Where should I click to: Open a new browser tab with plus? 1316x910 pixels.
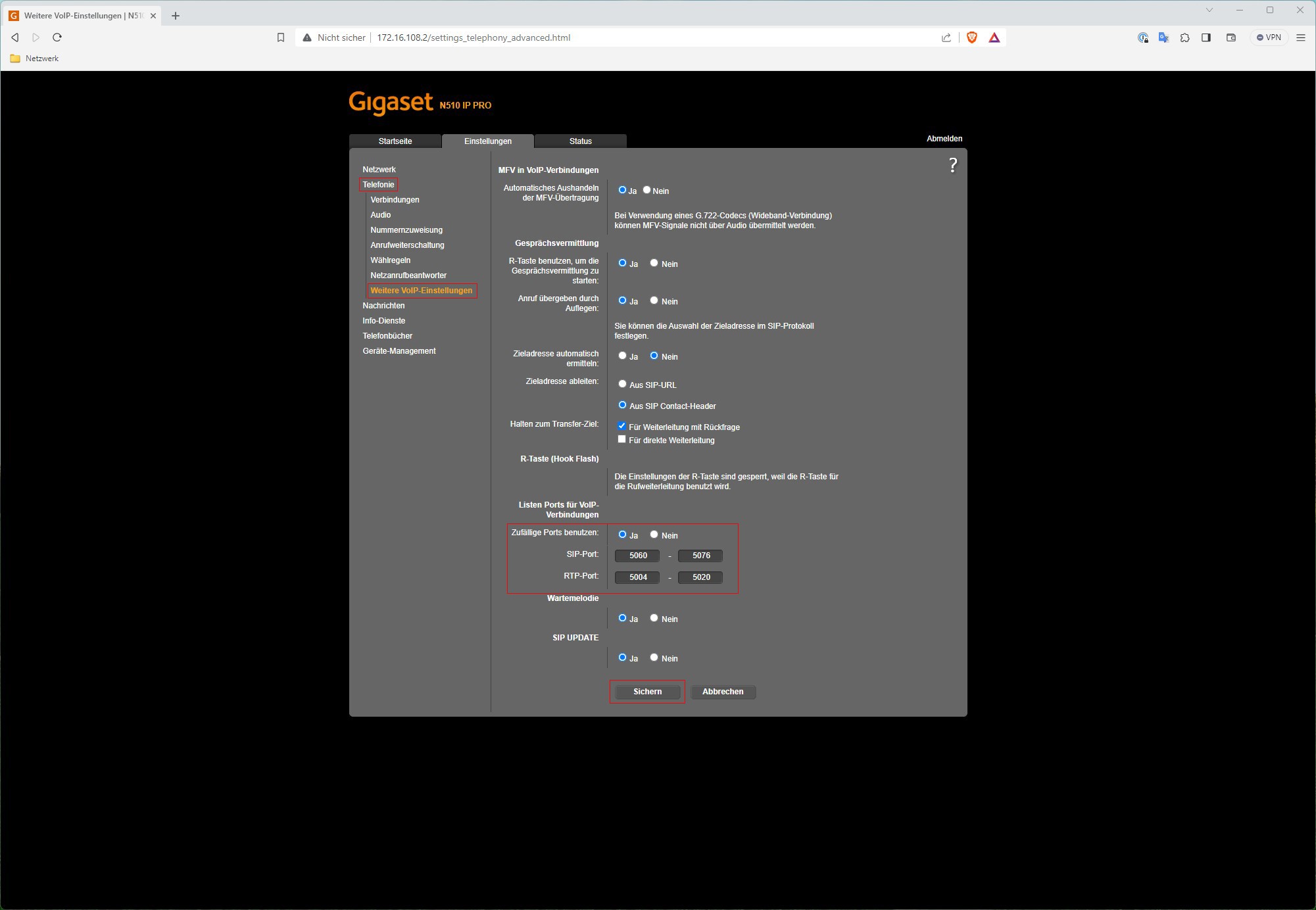[176, 16]
